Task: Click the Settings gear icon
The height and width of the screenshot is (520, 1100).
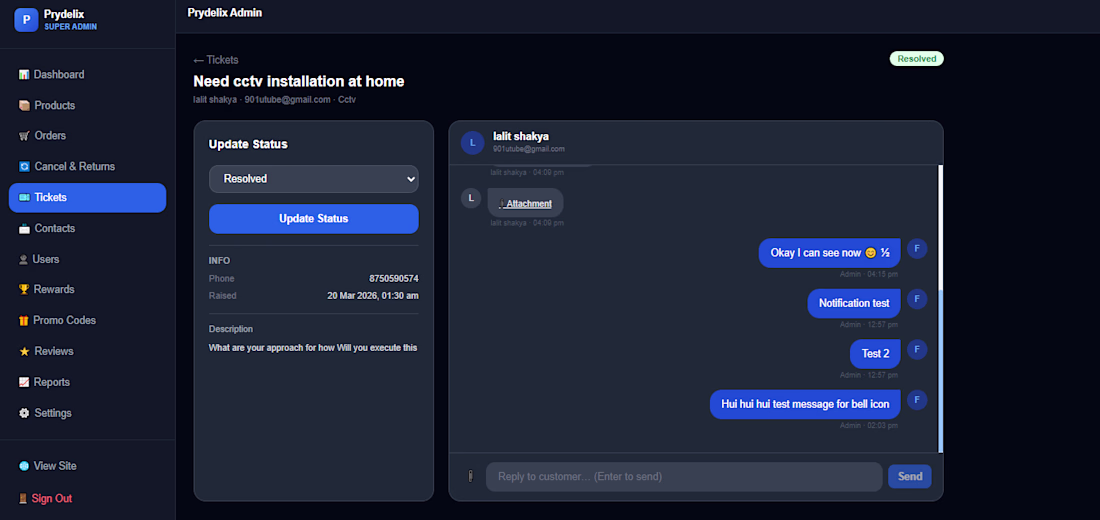Action: pos(24,413)
